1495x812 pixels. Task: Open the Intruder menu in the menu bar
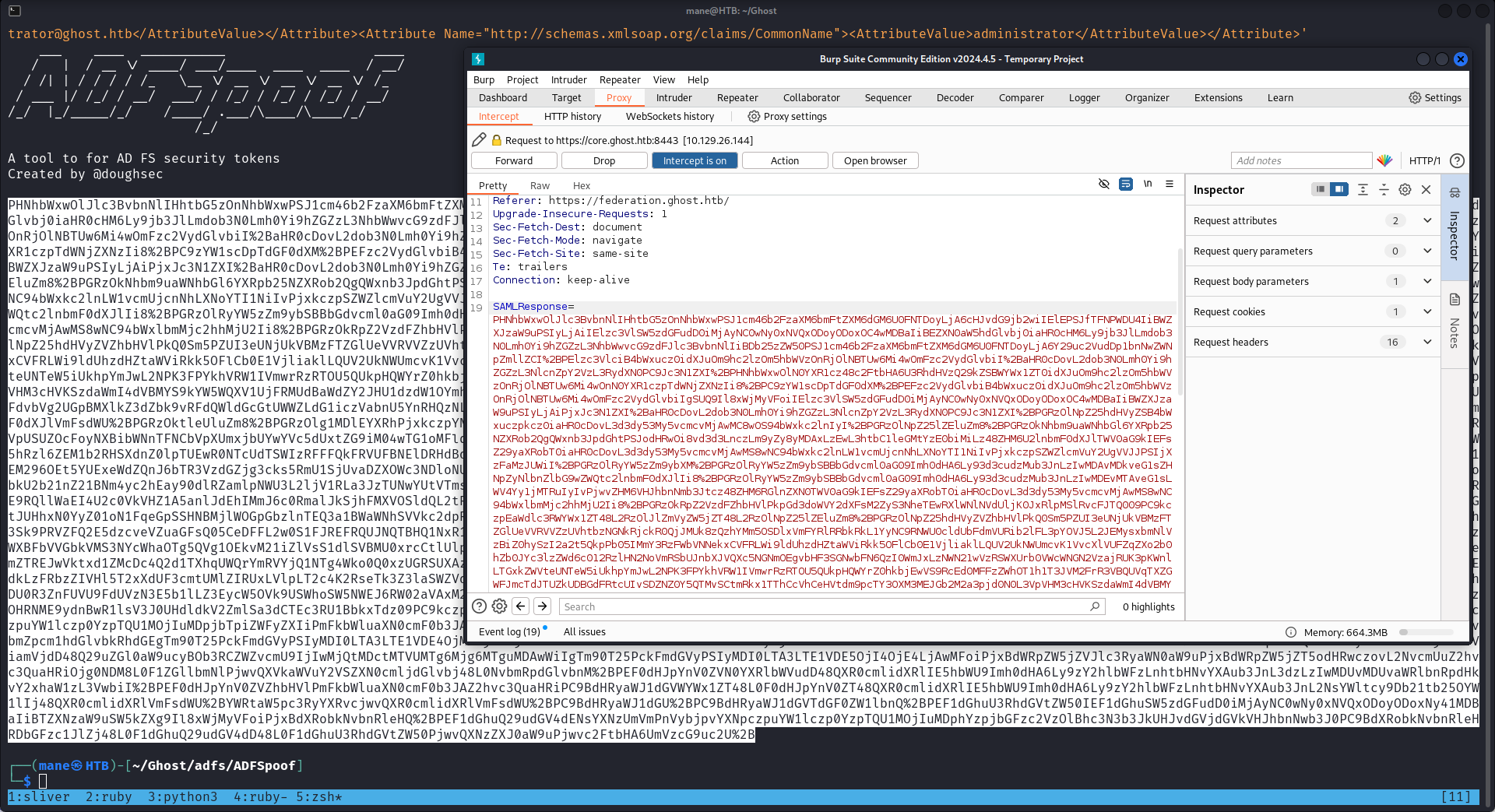(x=568, y=79)
